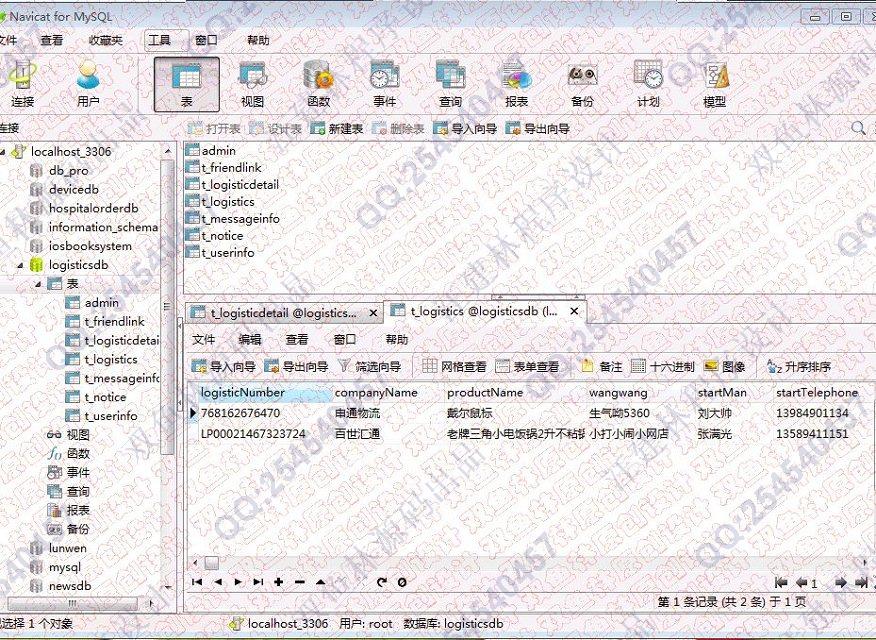Click 打开表 open table button
This screenshot has height=640, width=876.
[215, 128]
